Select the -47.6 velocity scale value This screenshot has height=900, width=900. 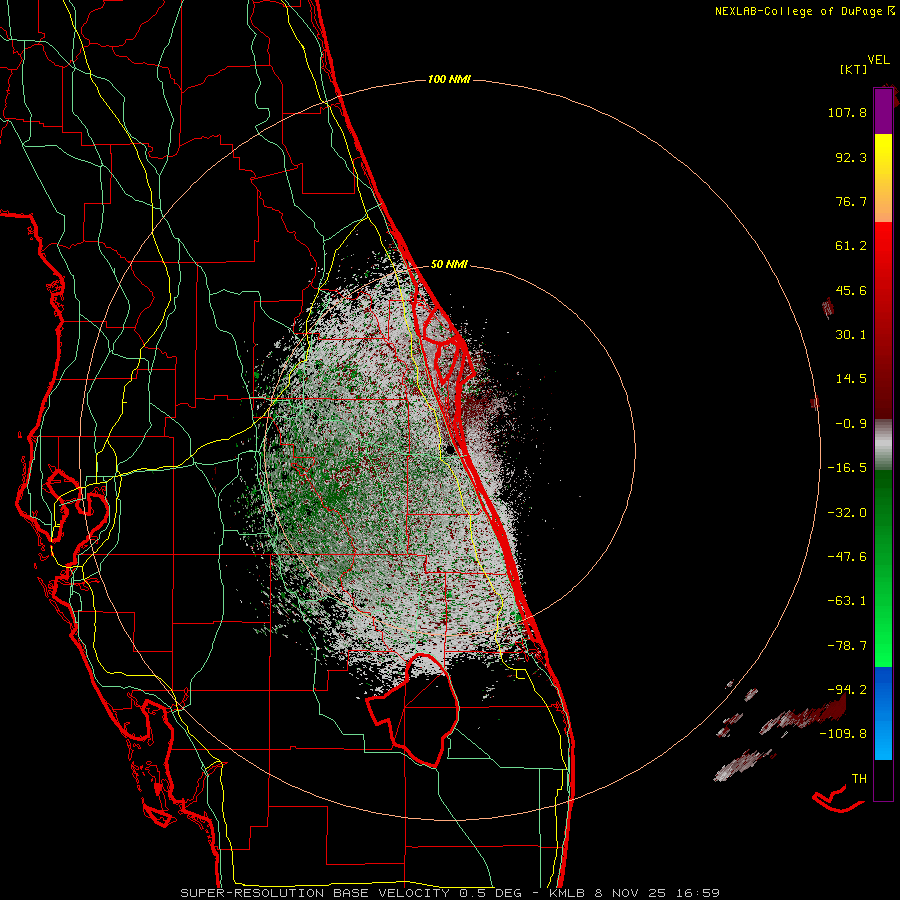click(x=847, y=557)
